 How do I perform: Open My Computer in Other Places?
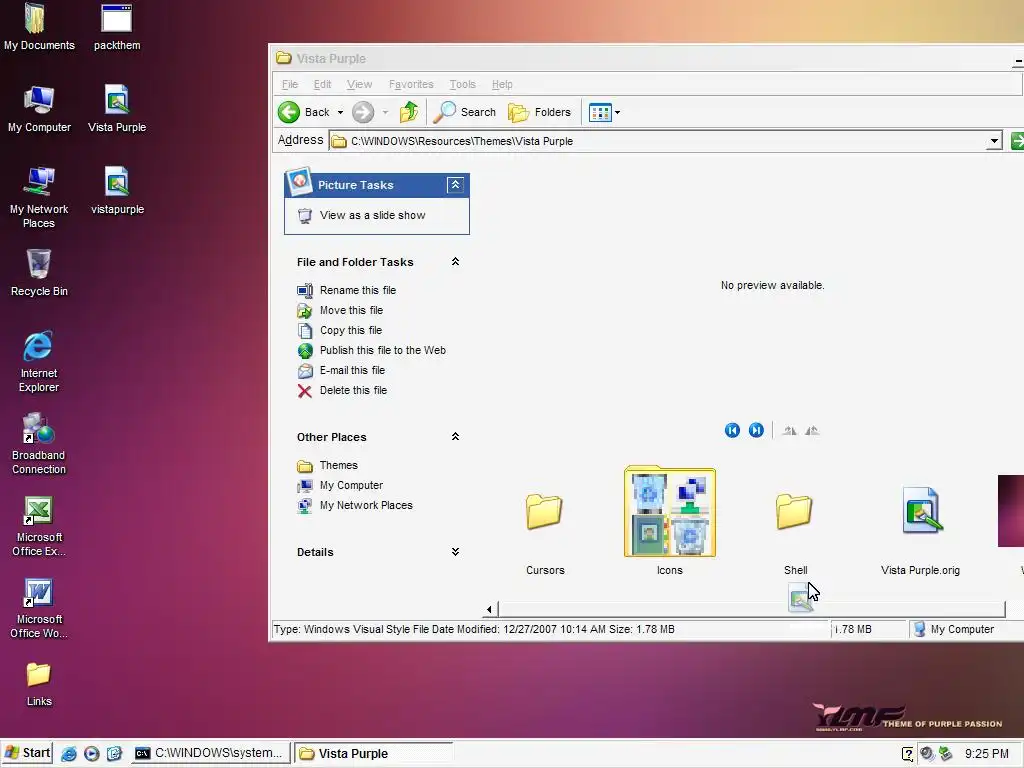click(x=351, y=485)
